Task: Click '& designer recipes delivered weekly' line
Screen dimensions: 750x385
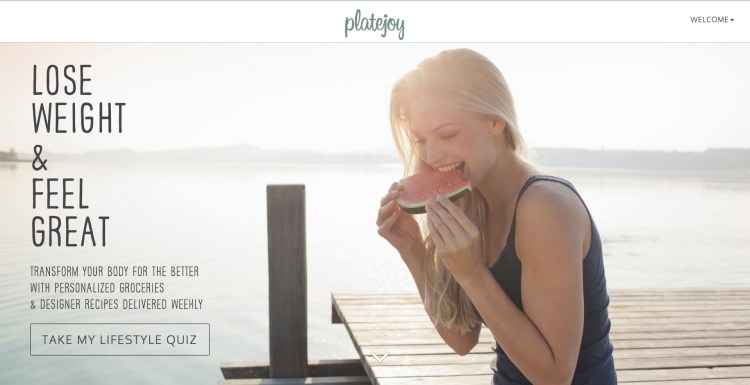Action: click(116, 304)
